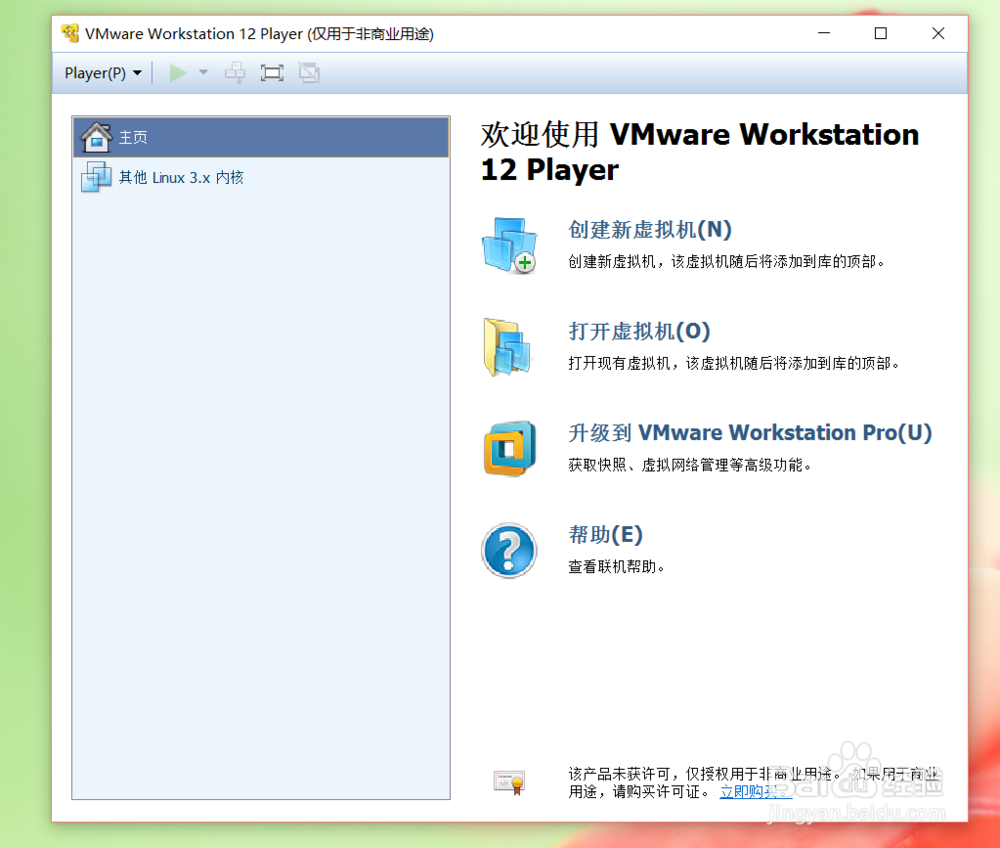Click the 创建新虚拟机 description text
Viewport: 1000px width, 848px height.
[726, 262]
